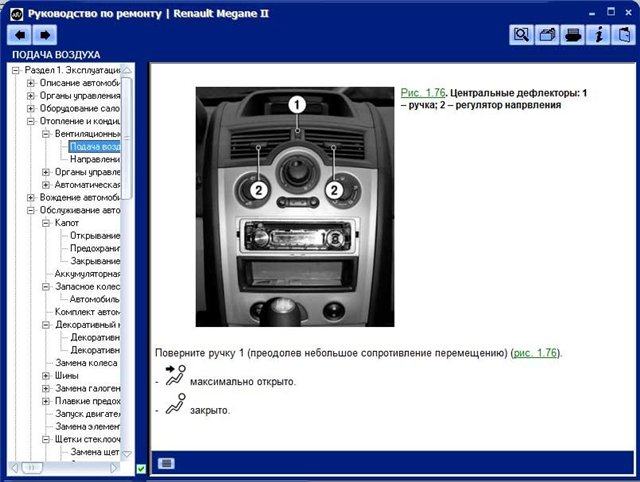The image size is (640, 482).
Task: Minimize the repair manual window
Action: point(592,13)
